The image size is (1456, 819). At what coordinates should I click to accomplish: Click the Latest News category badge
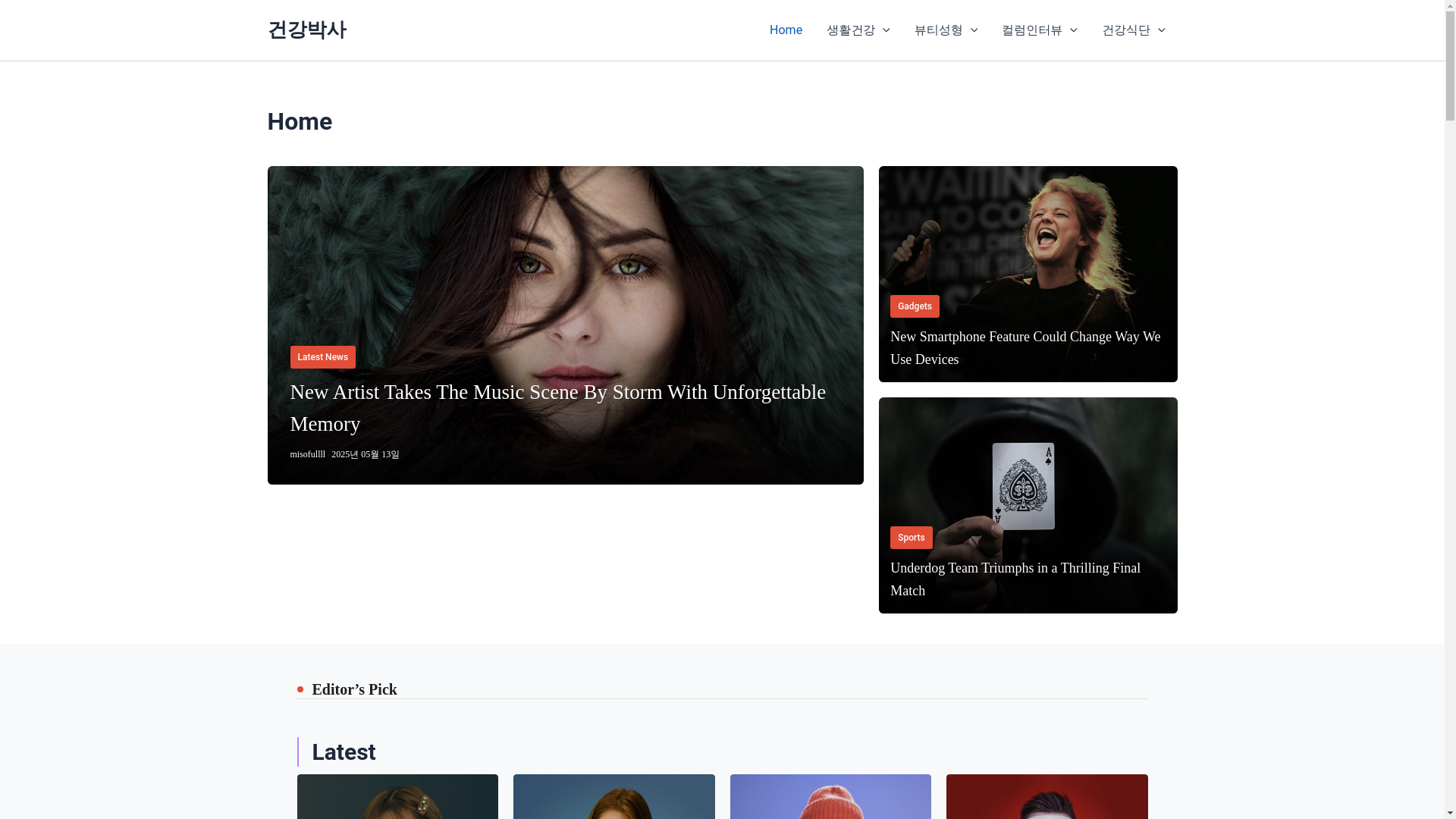pos(322,357)
